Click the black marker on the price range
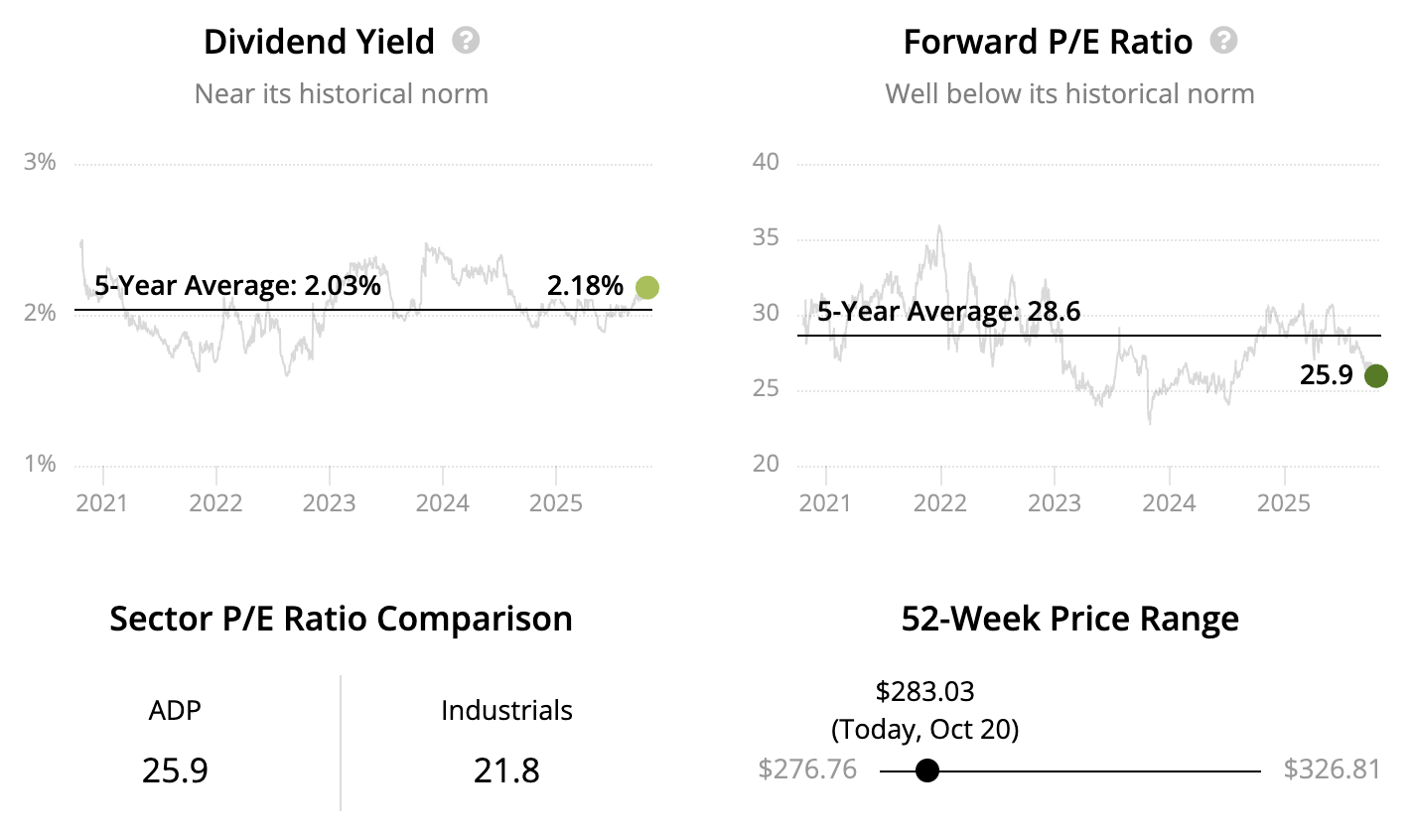Screen dimensions: 1414x840 [926, 770]
